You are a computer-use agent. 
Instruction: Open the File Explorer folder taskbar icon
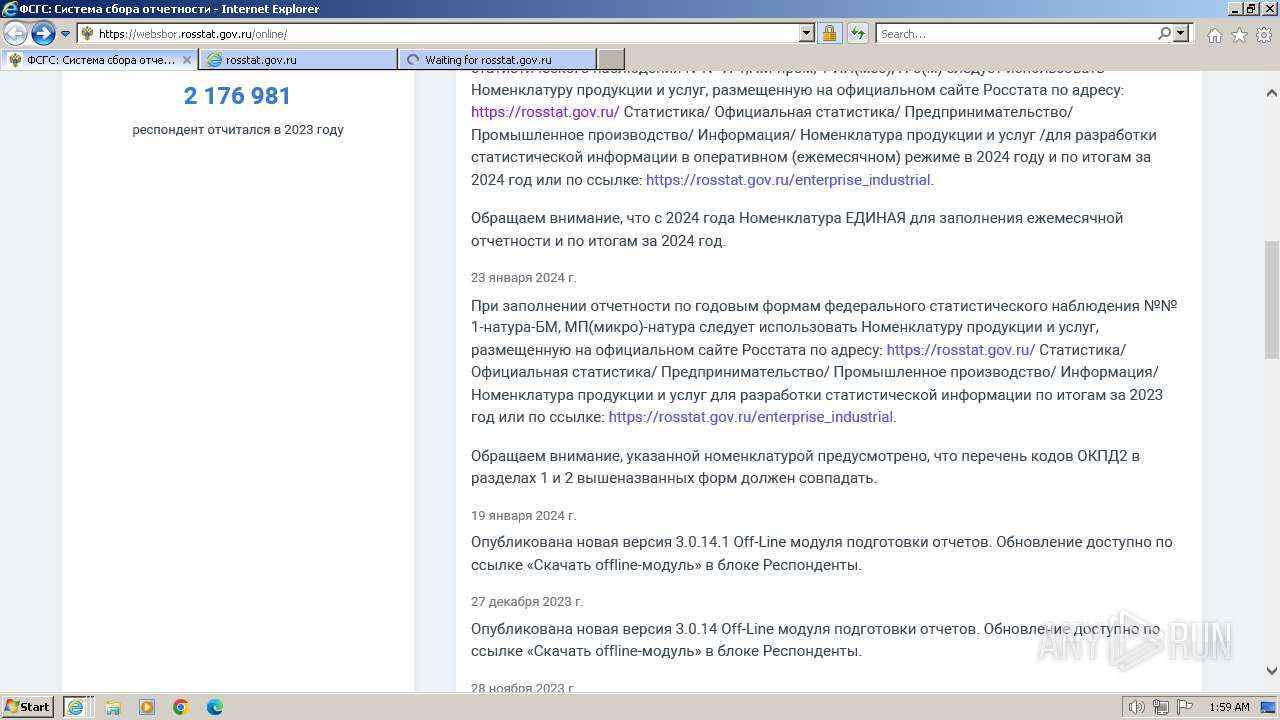click(113, 707)
